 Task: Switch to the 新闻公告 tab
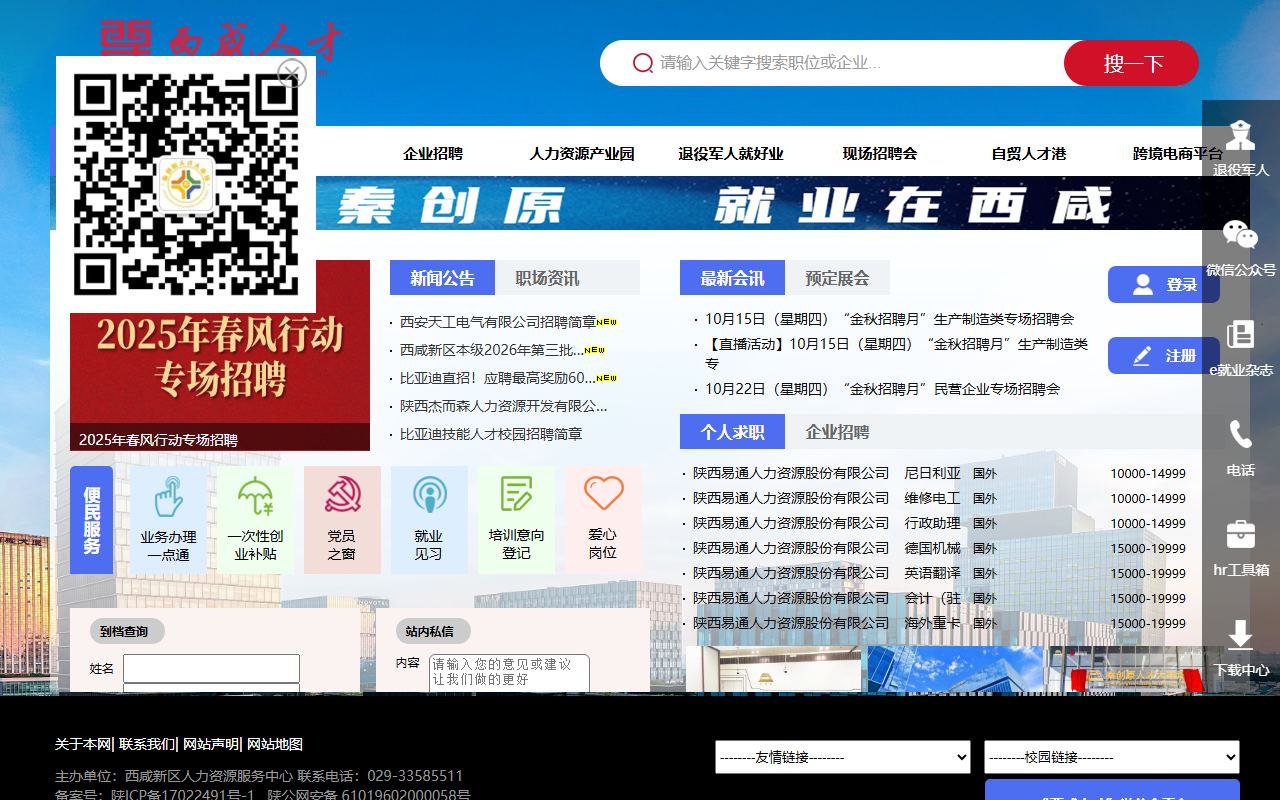coord(442,278)
